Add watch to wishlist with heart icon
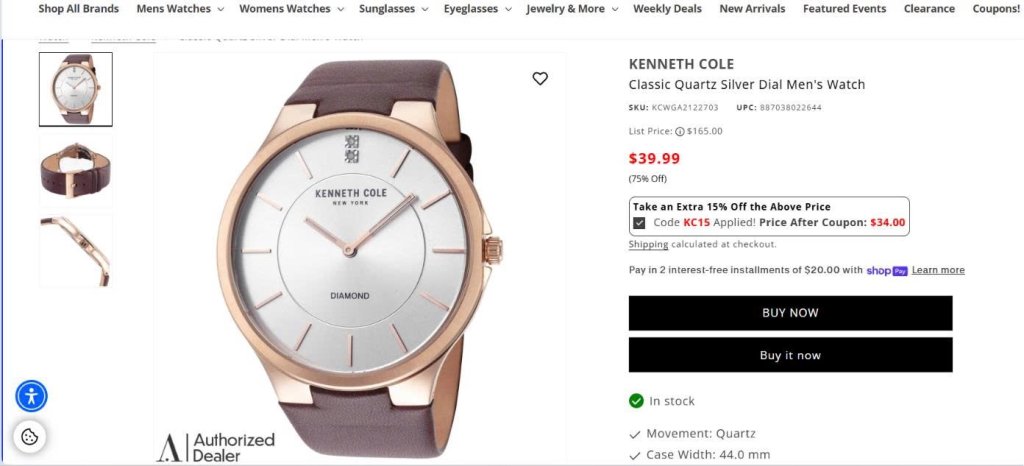Viewport: 1024px width, 466px height. tap(539, 78)
